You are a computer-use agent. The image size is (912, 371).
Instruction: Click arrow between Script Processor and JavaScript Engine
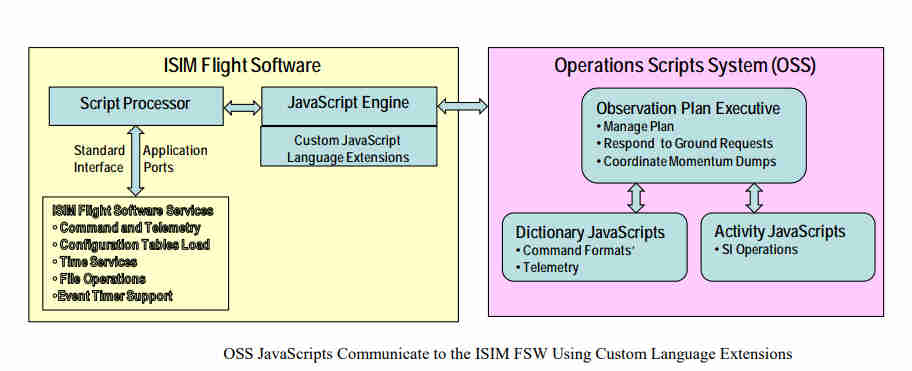pos(243,108)
